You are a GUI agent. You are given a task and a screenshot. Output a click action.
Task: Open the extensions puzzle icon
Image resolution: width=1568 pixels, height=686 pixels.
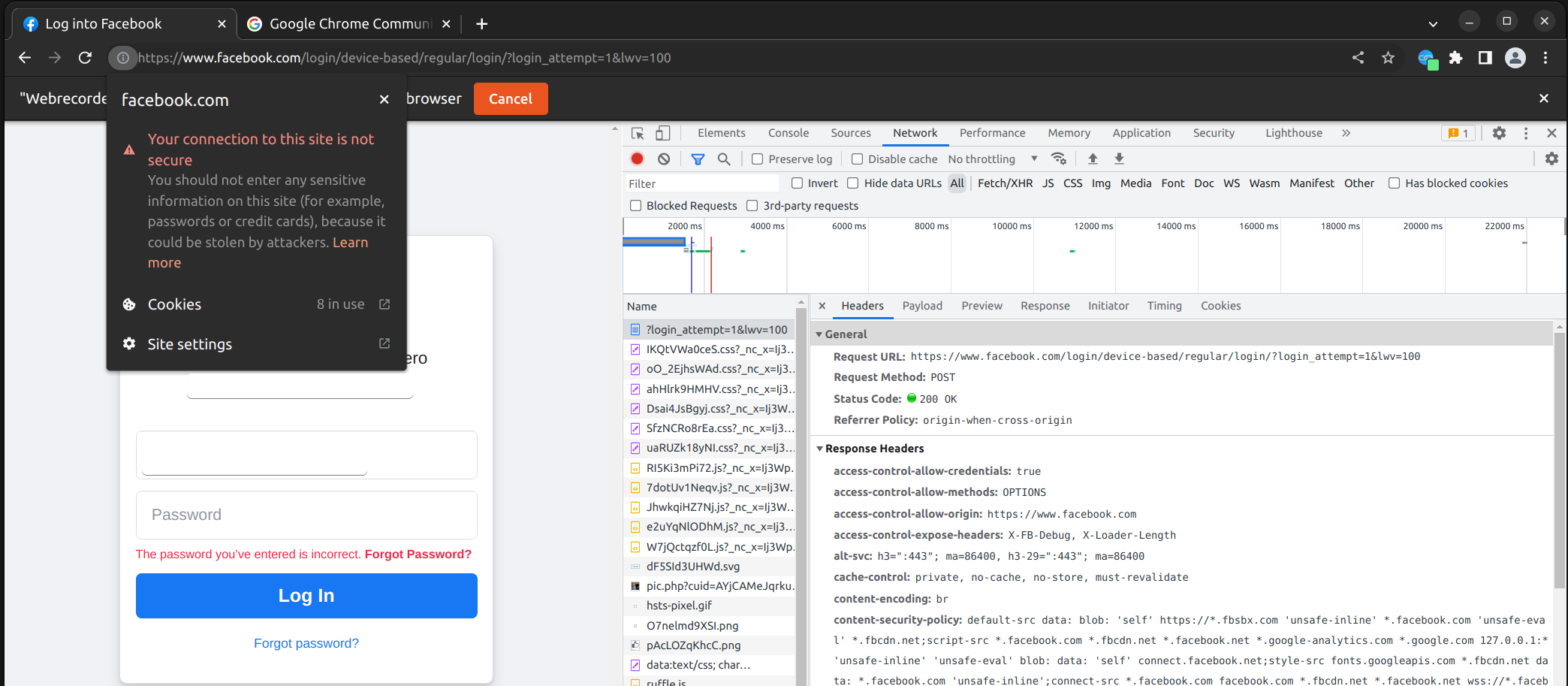[x=1455, y=58]
